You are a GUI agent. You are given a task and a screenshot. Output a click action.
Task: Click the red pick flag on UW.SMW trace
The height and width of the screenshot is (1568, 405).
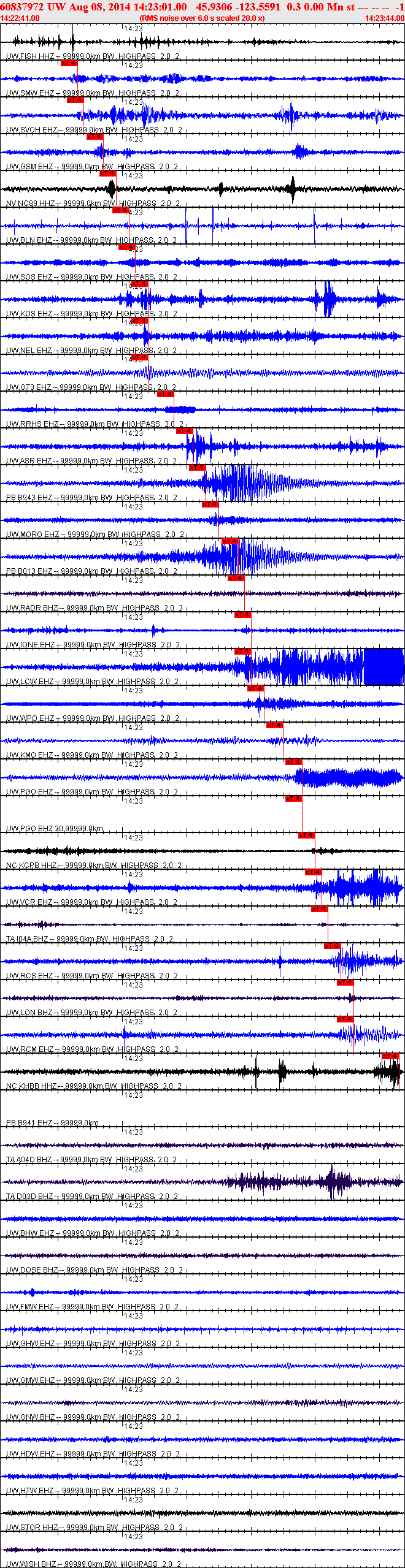pos(69,63)
